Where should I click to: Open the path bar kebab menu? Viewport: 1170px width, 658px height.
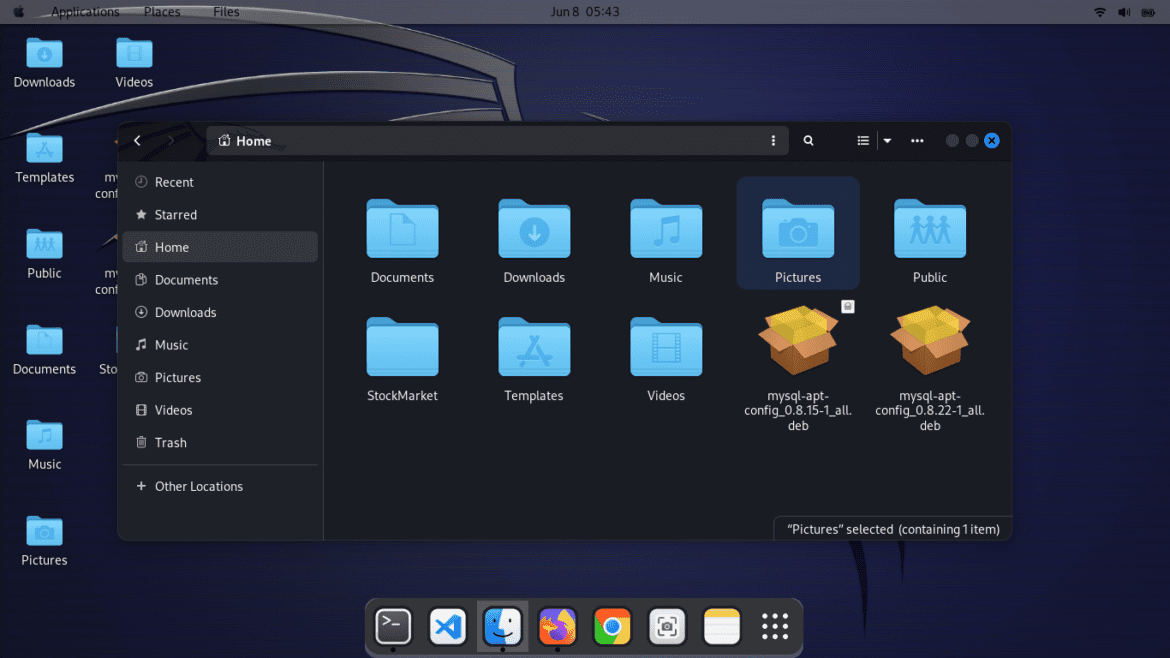(x=773, y=140)
